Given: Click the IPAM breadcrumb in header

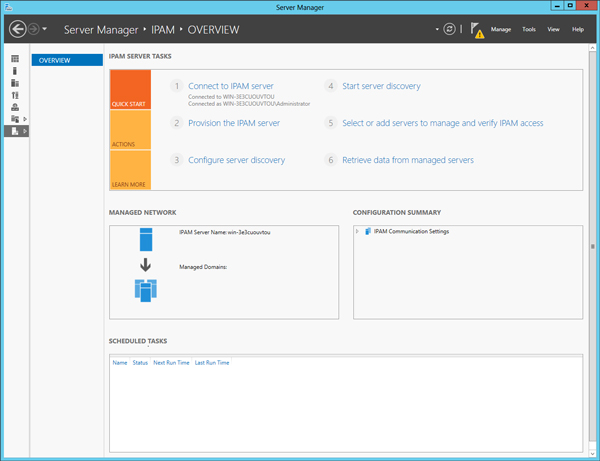Looking at the screenshot, I should click(163, 30).
